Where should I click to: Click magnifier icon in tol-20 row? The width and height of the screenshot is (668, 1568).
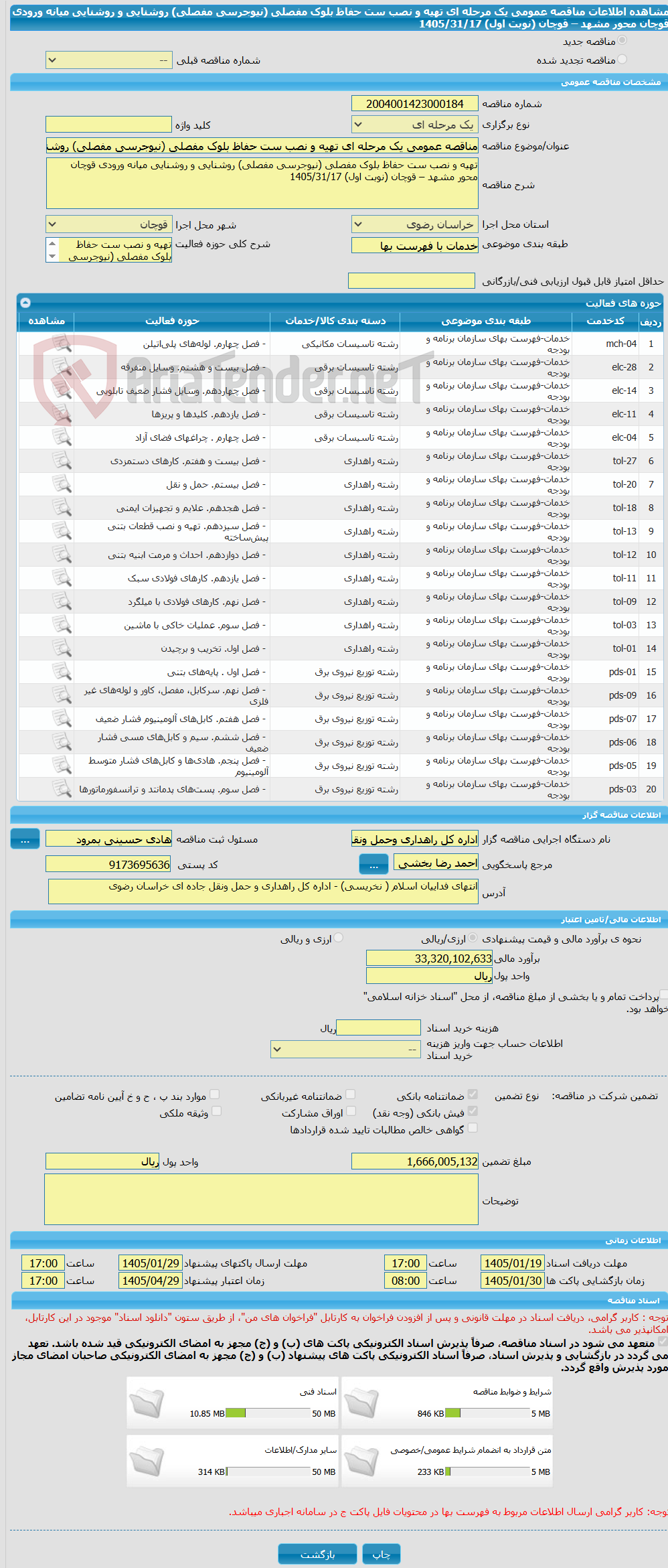coord(62,484)
